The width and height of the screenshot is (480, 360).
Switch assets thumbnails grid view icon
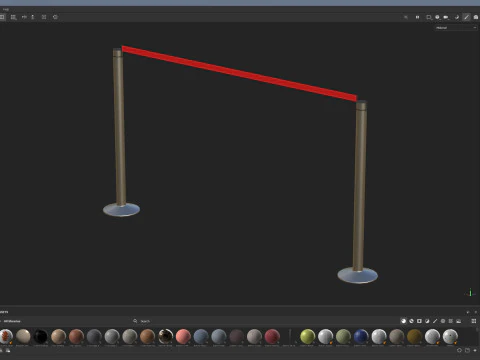click(x=474, y=321)
